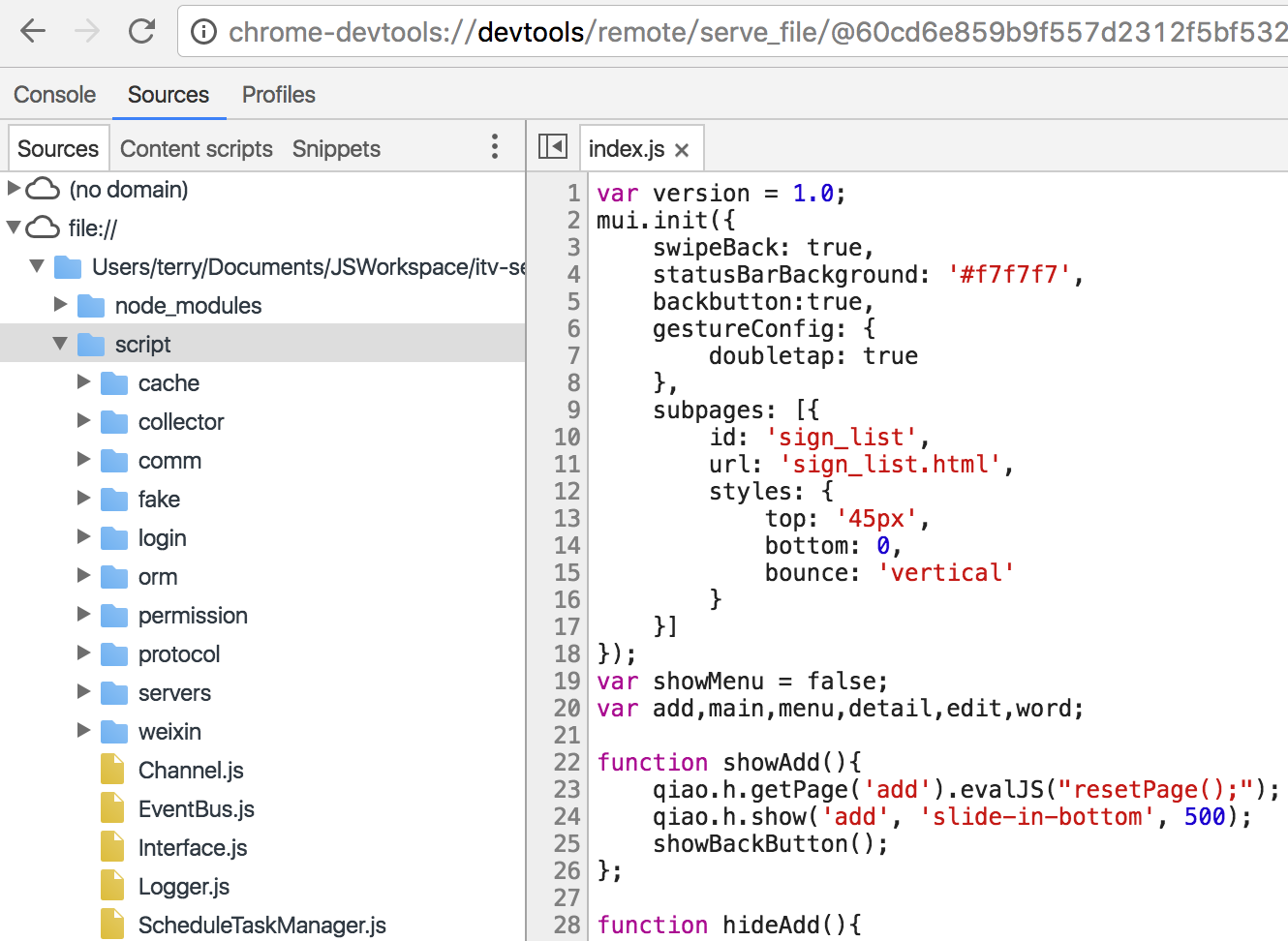Click the collector folder icon
This screenshot has height=941, width=1288.
click(x=114, y=422)
